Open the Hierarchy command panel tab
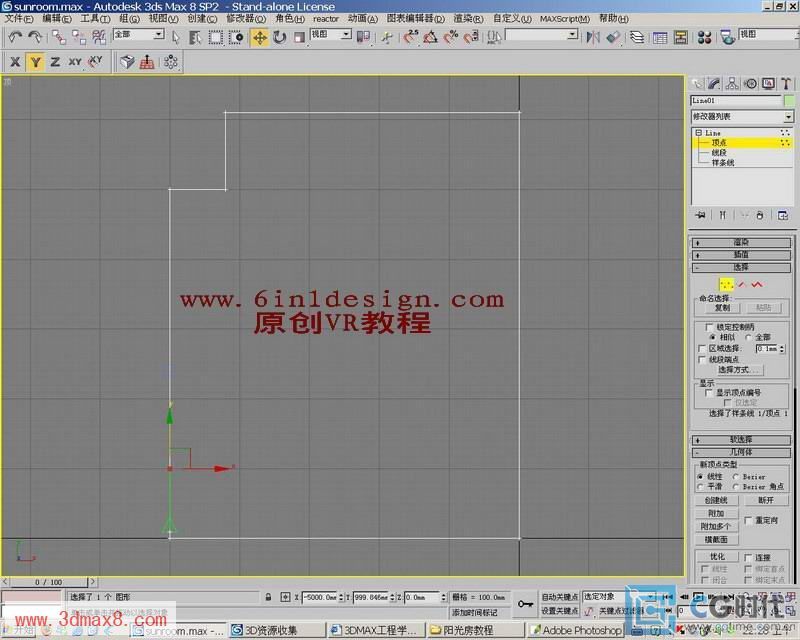This screenshot has height=640, width=800. [x=732, y=84]
